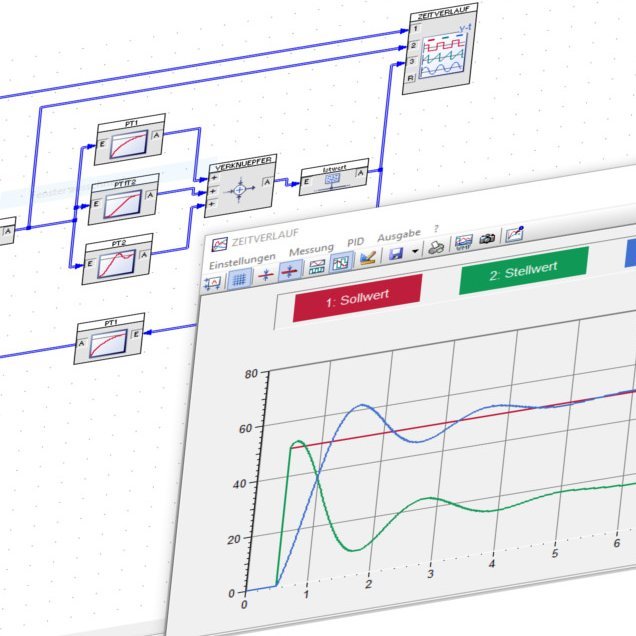Screen dimensions: 636x636
Task: Toggle the grid display button
Action: coord(239,278)
